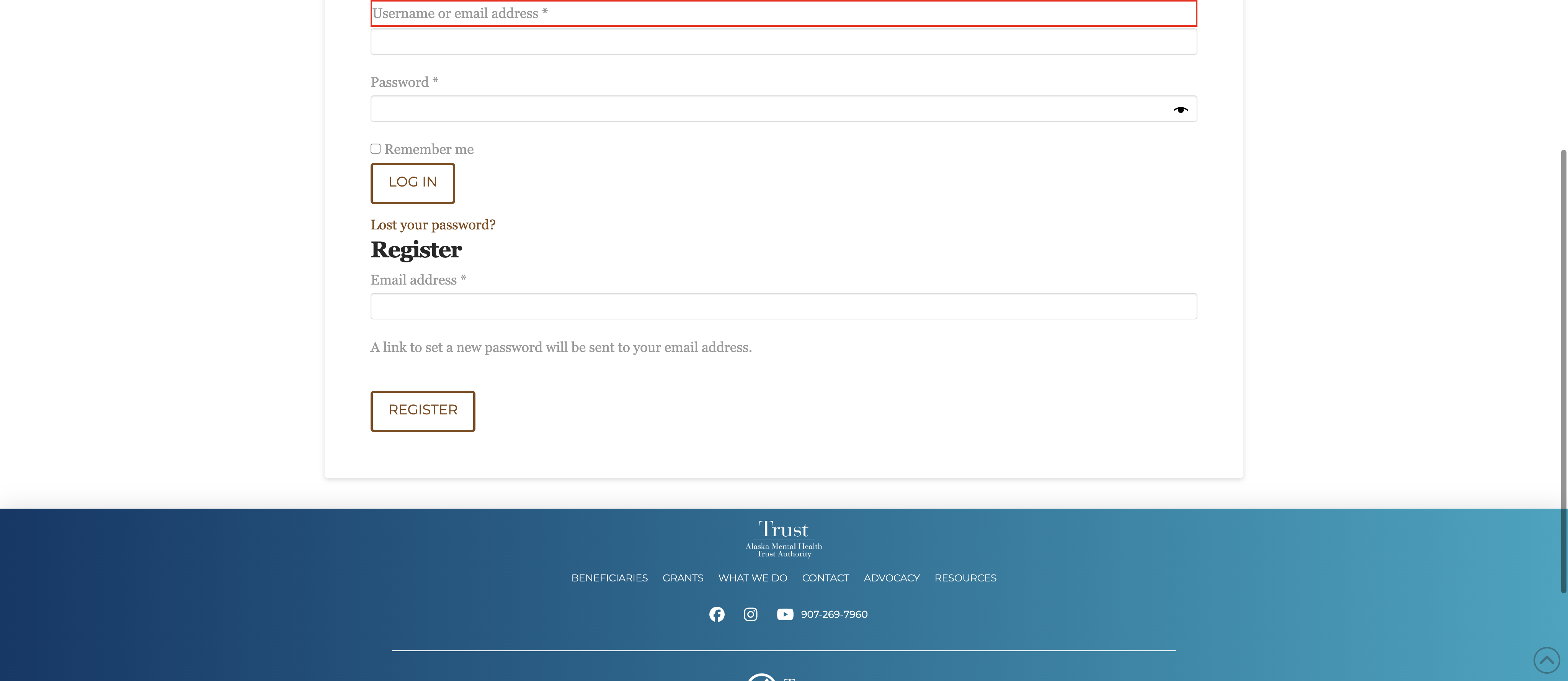The height and width of the screenshot is (681, 1568).
Task: Open the GRANTS footer menu item
Action: (682, 578)
